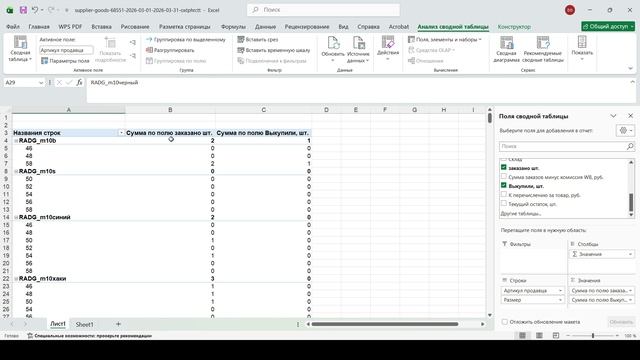The image size is (640, 360).
Task: Click Группировка по выделенному
Action: coord(186,40)
